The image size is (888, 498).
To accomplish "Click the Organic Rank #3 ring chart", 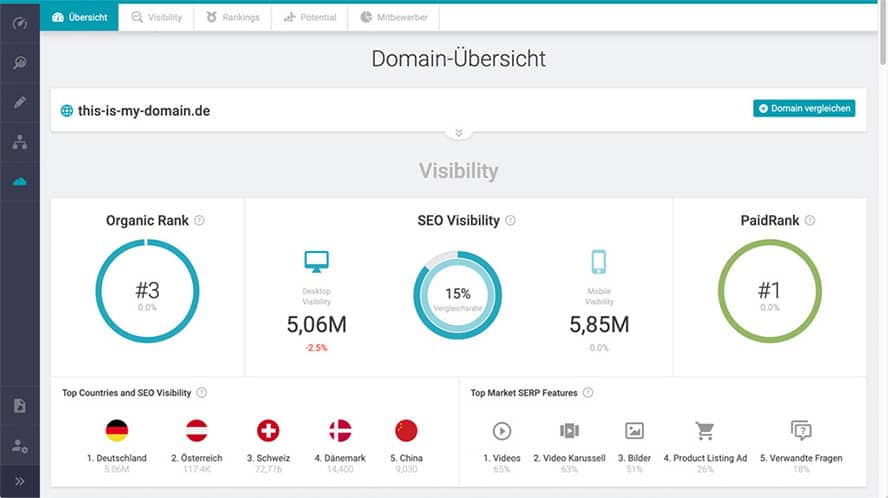I will coord(147,291).
